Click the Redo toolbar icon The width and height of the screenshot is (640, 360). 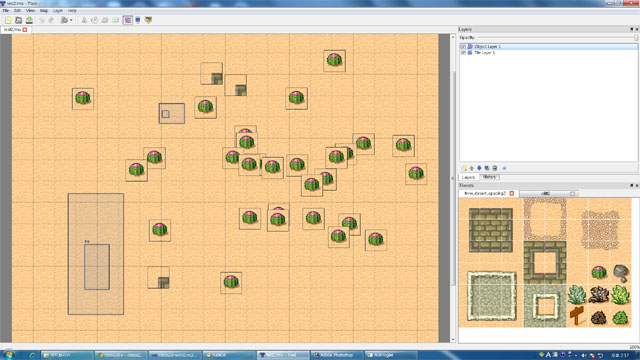[x=51, y=20]
